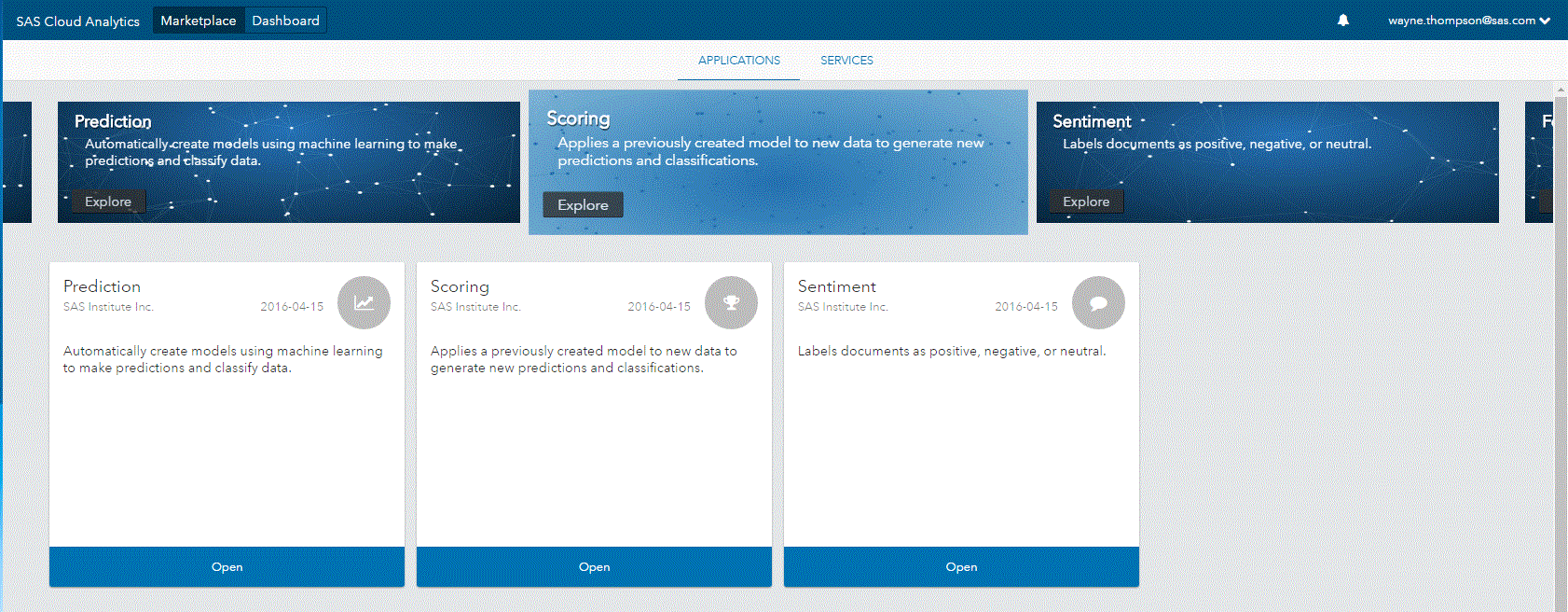Open the Marketplace view
Viewport: 1568px width, 612px height.
pos(199,21)
